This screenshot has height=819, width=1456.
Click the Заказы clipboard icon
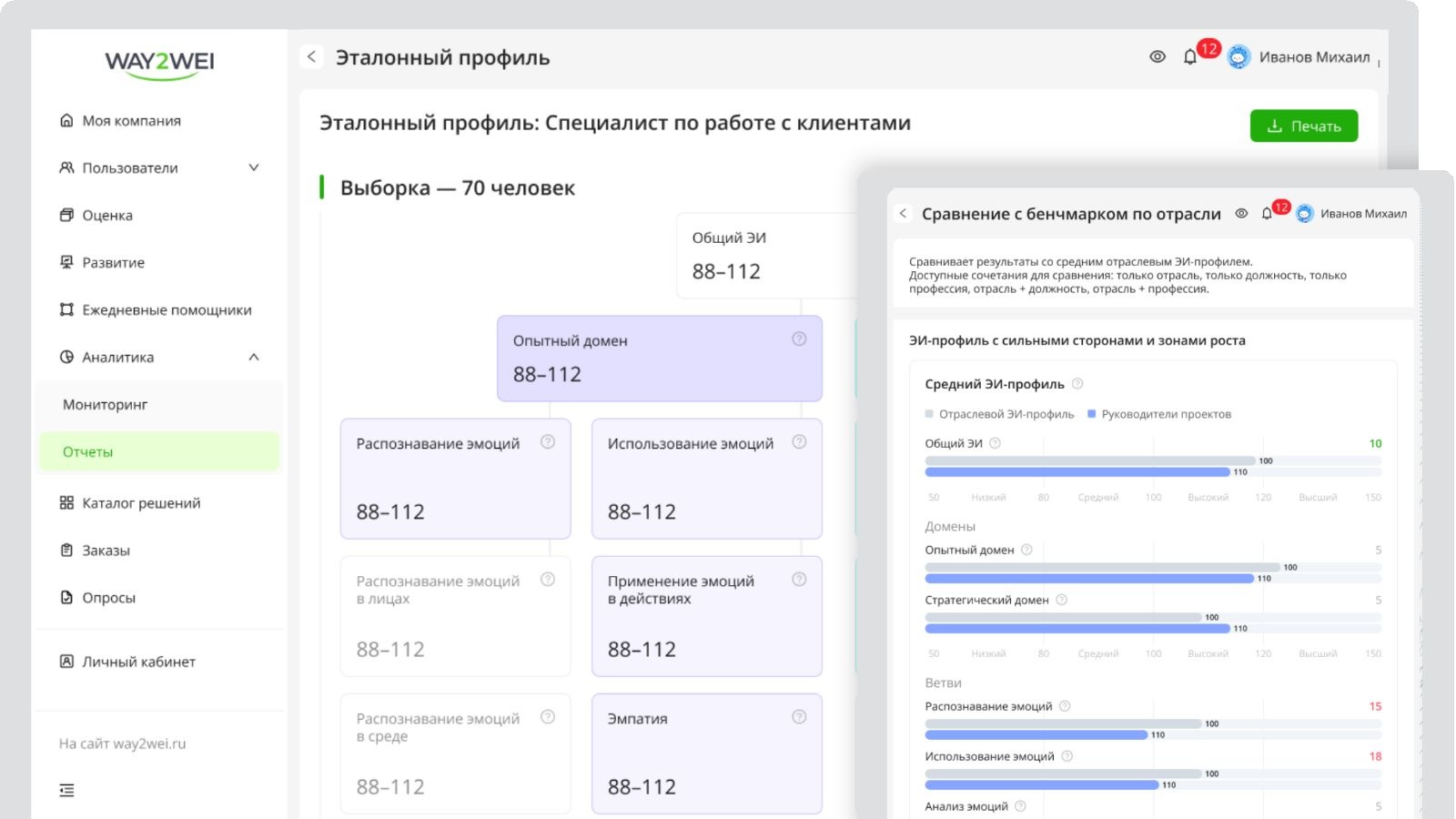pyautogui.click(x=66, y=550)
